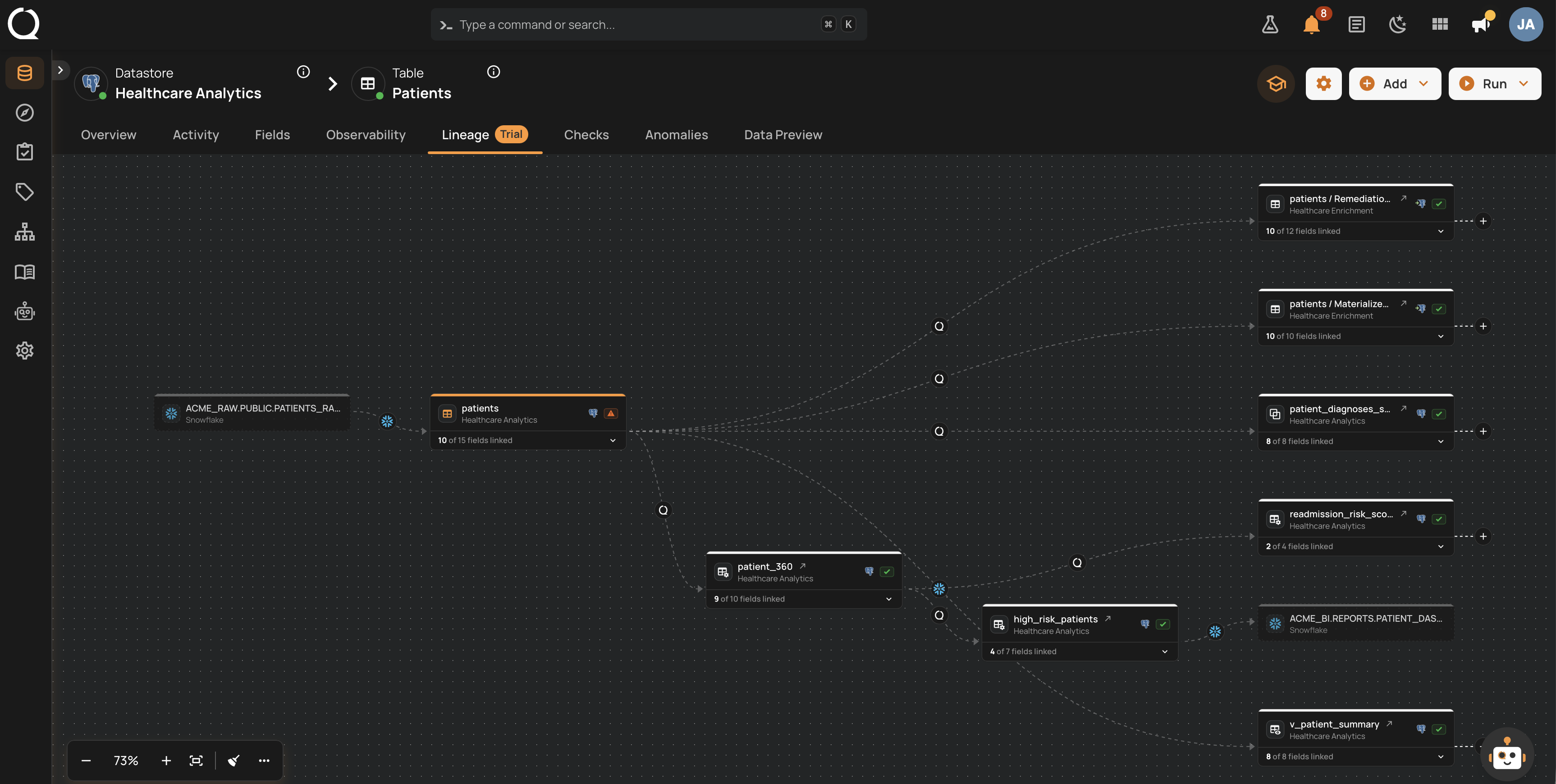Click the clean up layout broom icon
Image resolution: width=1556 pixels, height=784 pixels.
(234, 761)
